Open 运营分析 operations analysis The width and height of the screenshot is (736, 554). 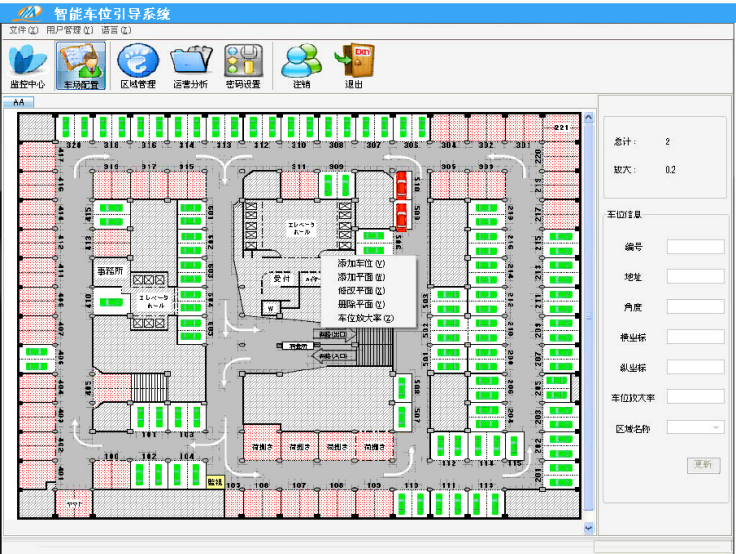pos(191,66)
